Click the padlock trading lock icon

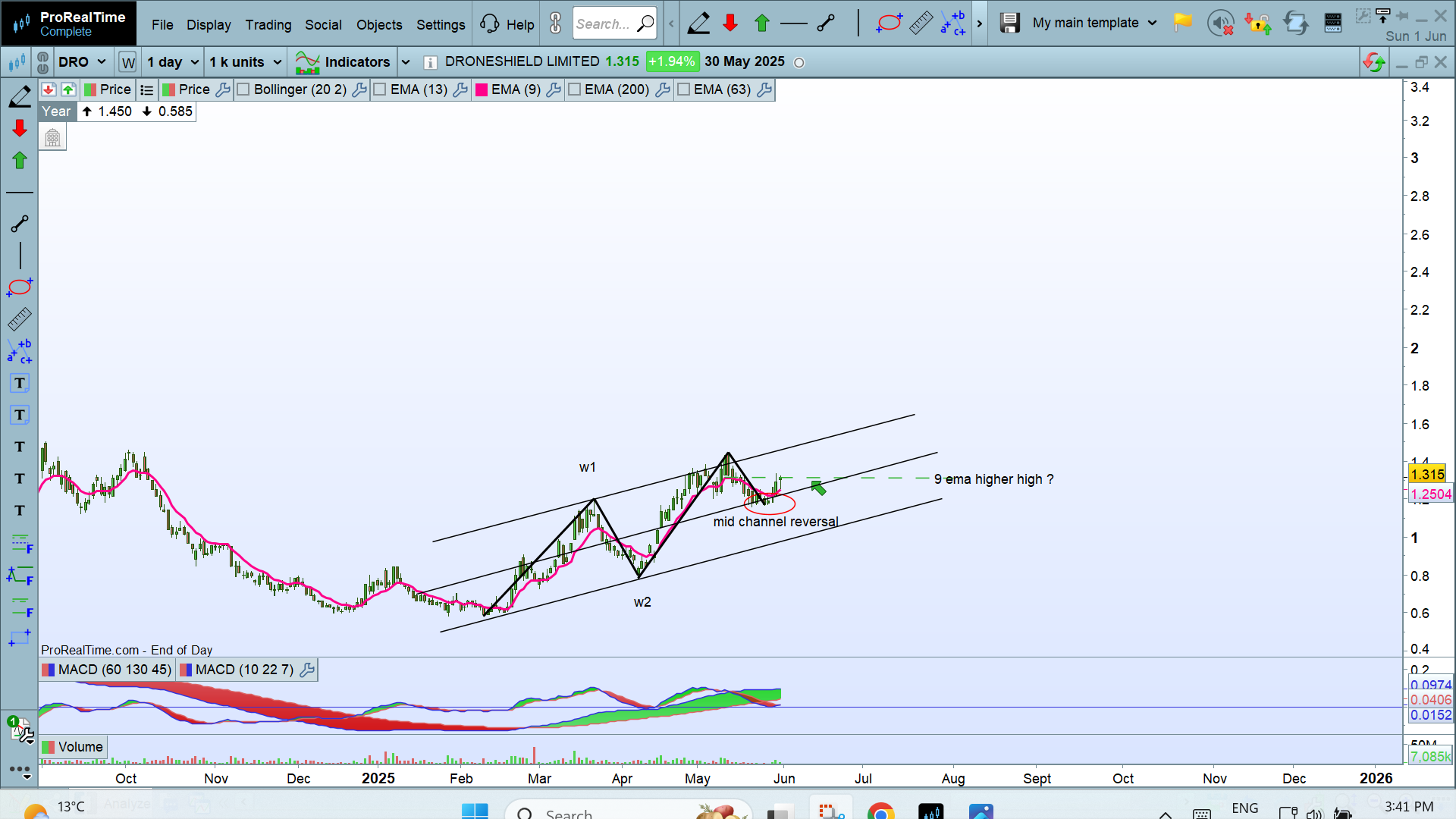click(x=1258, y=24)
